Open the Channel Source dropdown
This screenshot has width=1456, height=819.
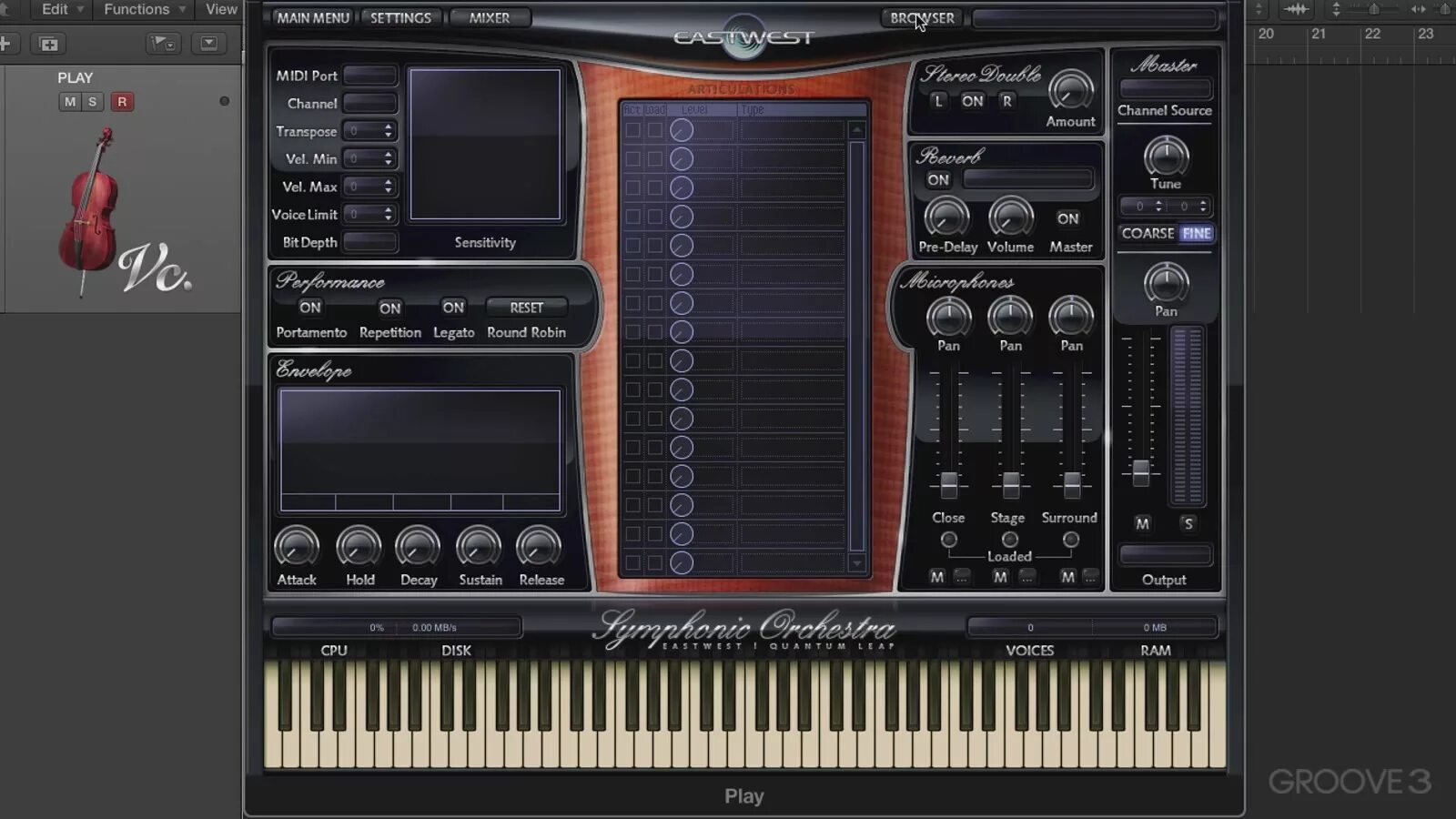pyautogui.click(x=1165, y=89)
